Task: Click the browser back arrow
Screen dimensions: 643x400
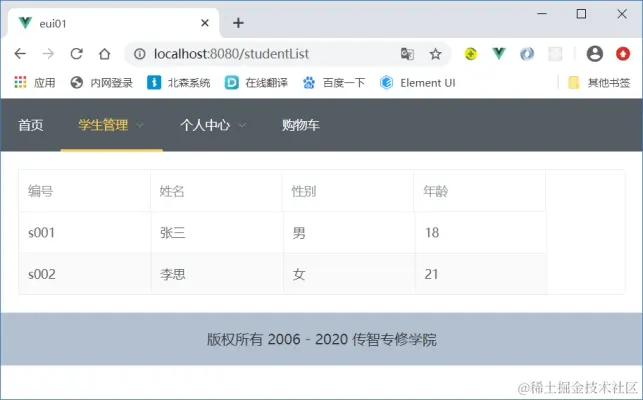Action: (x=20, y=54)
